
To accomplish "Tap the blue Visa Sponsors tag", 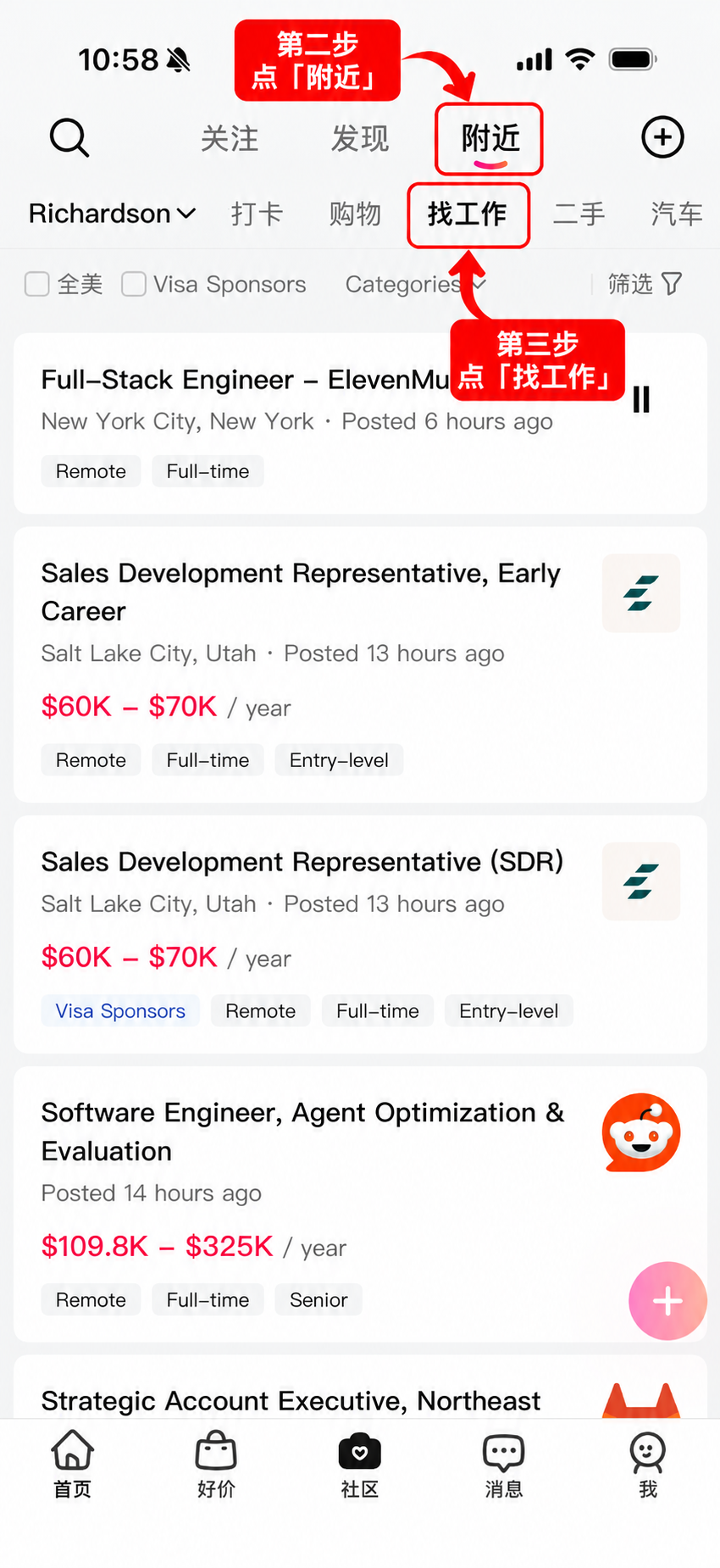I will coord(120,1010).
